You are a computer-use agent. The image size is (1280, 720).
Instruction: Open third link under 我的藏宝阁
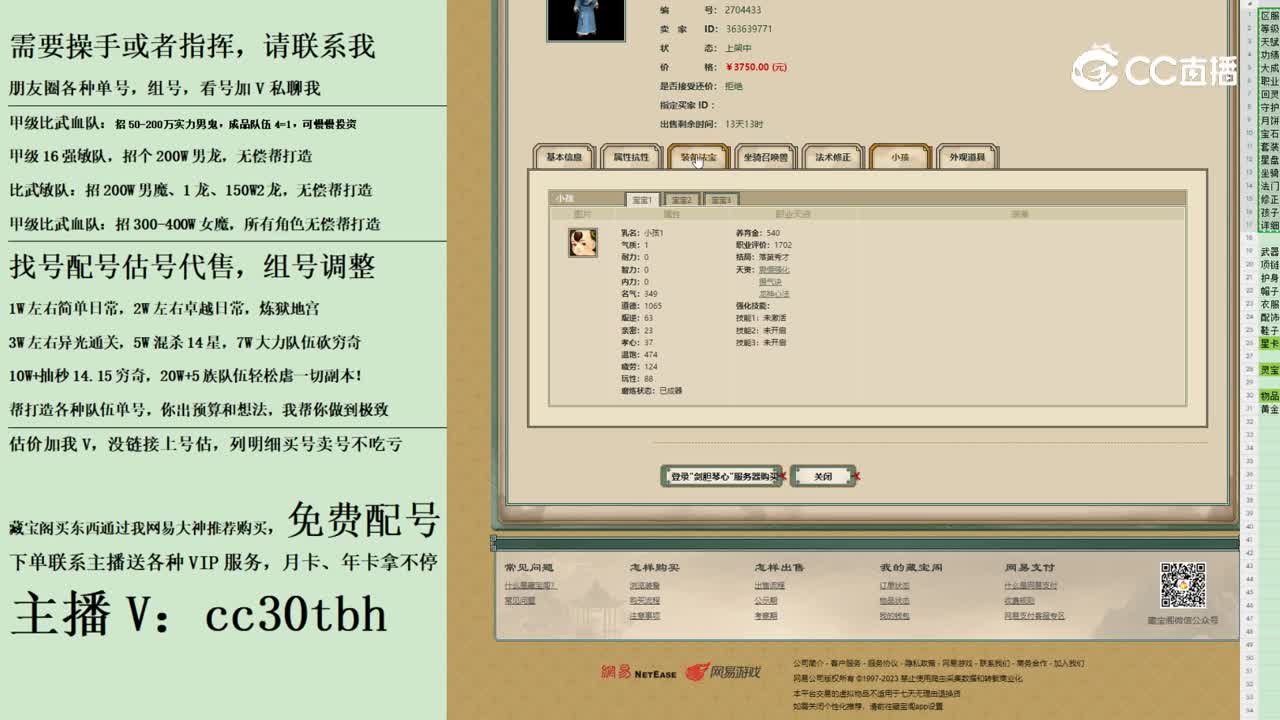click(x=895, y=615)
